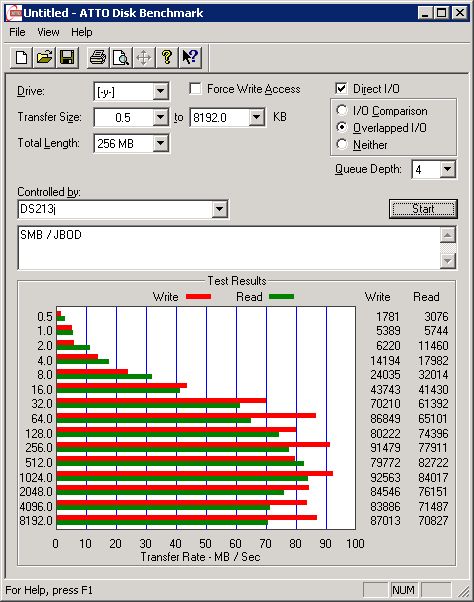
Task: Click the move crosshair toolbar icon
Action: click(144, 58)
